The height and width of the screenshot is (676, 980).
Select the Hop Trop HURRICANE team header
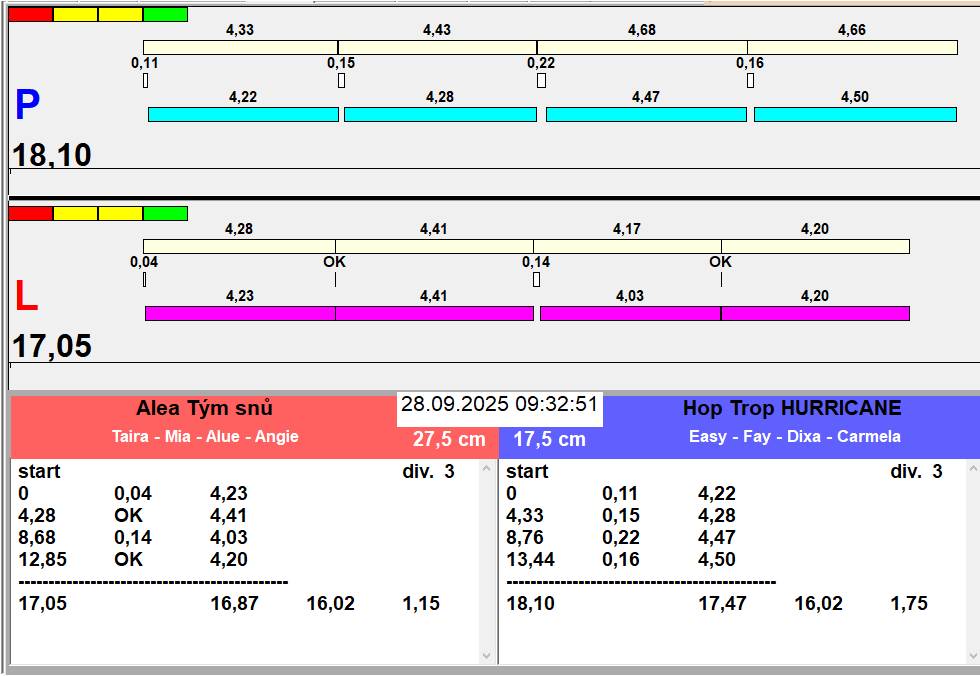[x=792, y=408]
